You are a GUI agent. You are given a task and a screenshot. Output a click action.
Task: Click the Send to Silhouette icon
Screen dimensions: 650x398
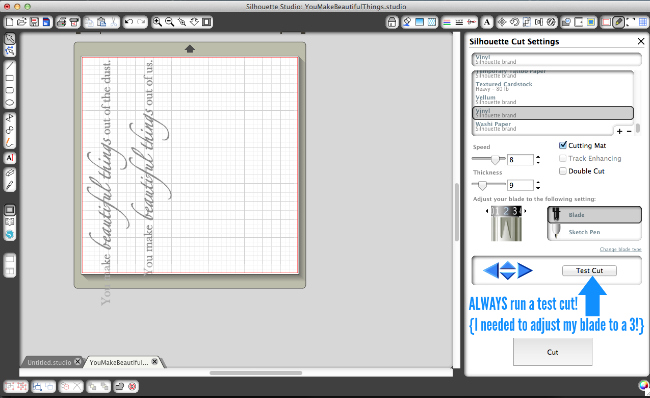pyautogui.click(x=74, y=22)
